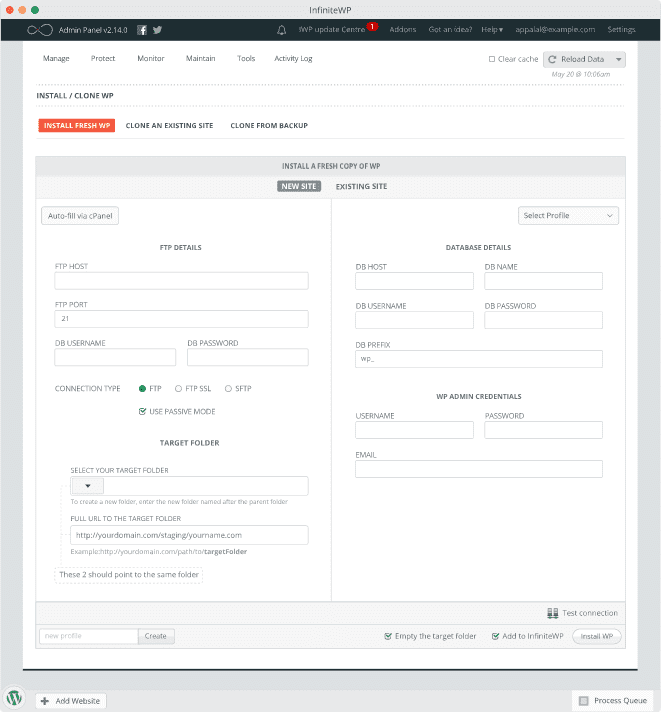This screenshot has height=712, width=661.
Task: Uncheck Use Passive Mode checkbox
Action: point(142,411)
